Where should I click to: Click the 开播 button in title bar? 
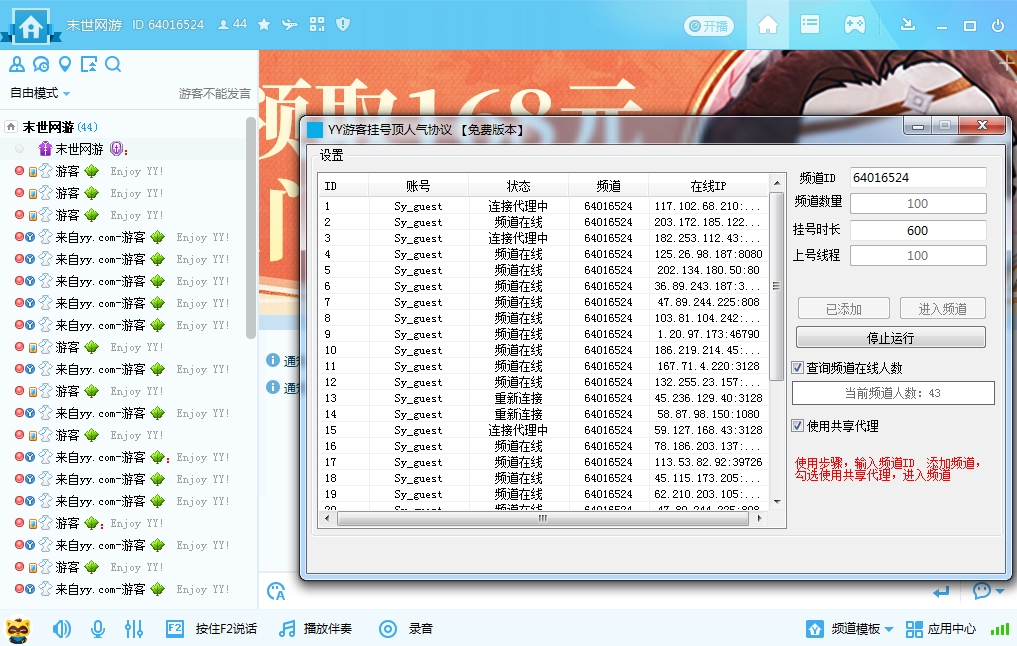click(x=709, y=26)
